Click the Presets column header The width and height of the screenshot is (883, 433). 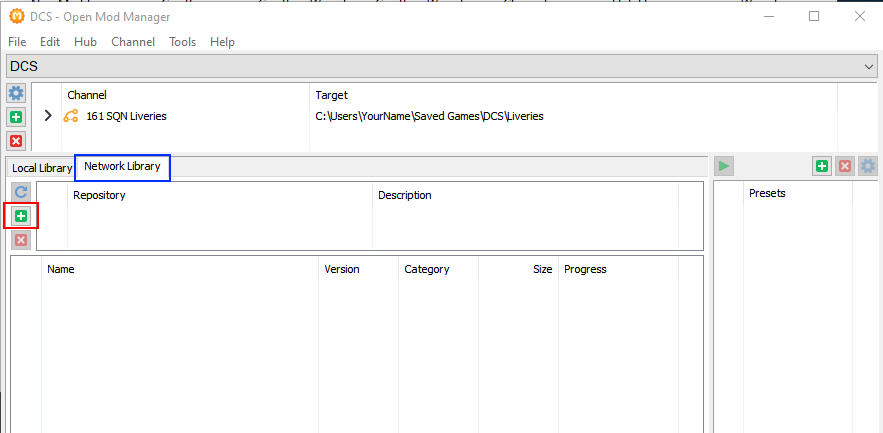tap(797, 193)
